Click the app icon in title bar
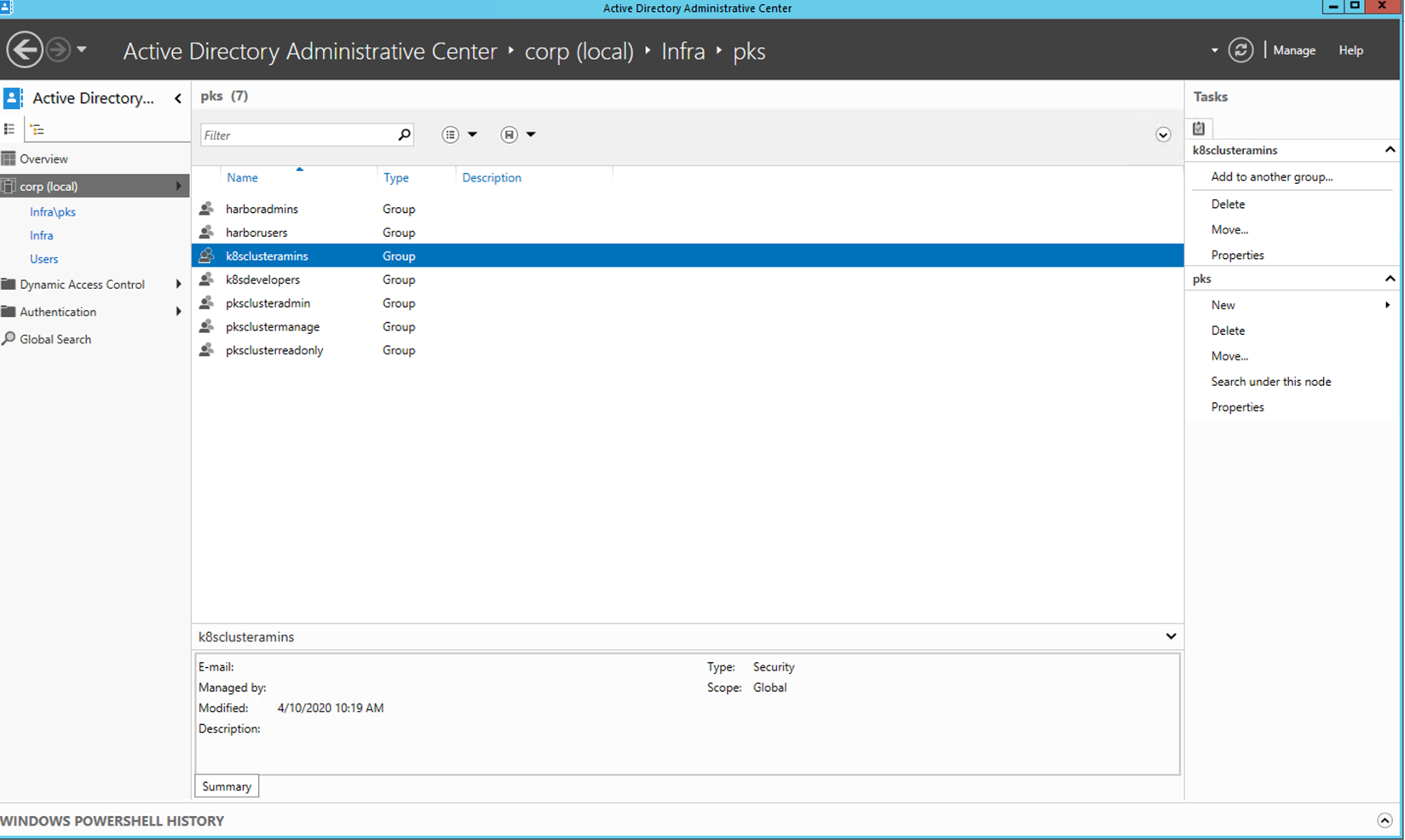Screen dimensions: 1405x840 [6, 8]
